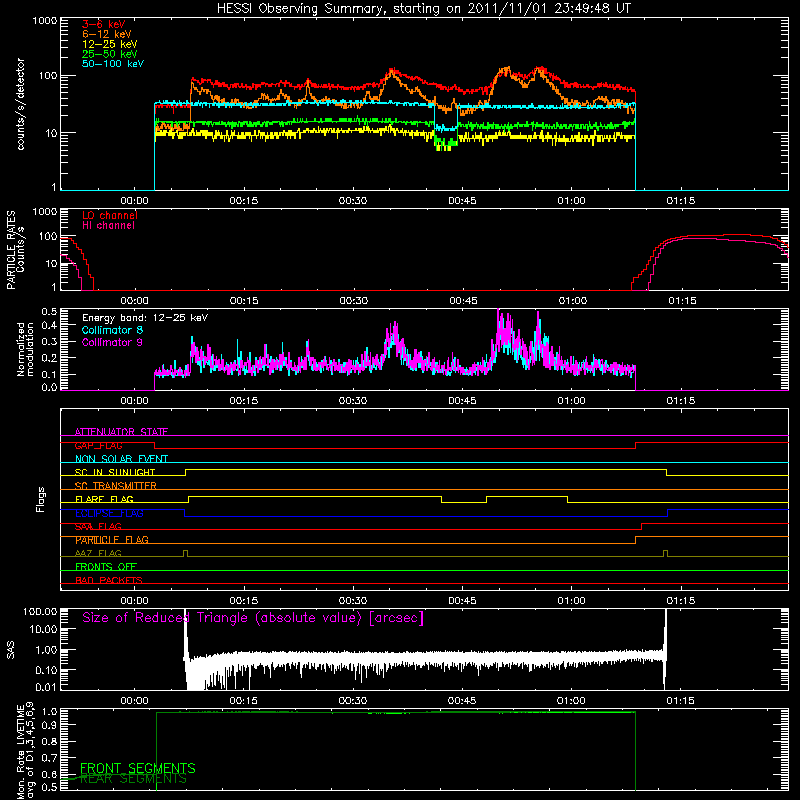Click the vertical Flags axis label
The height and width of the screenshot is (800, 800).
[41, 499]
